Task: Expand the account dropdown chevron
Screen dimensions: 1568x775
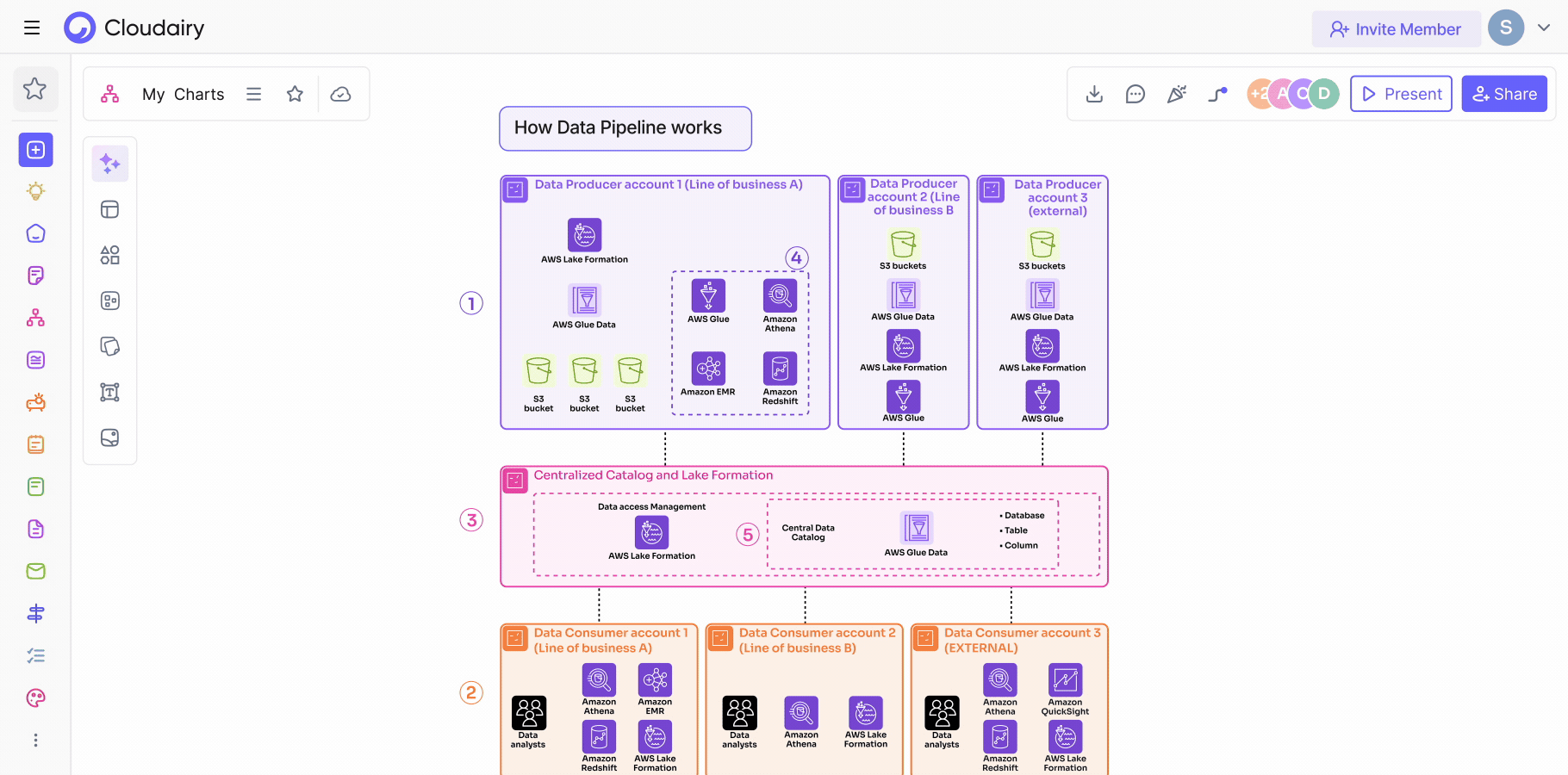Action: (1544, 28)
